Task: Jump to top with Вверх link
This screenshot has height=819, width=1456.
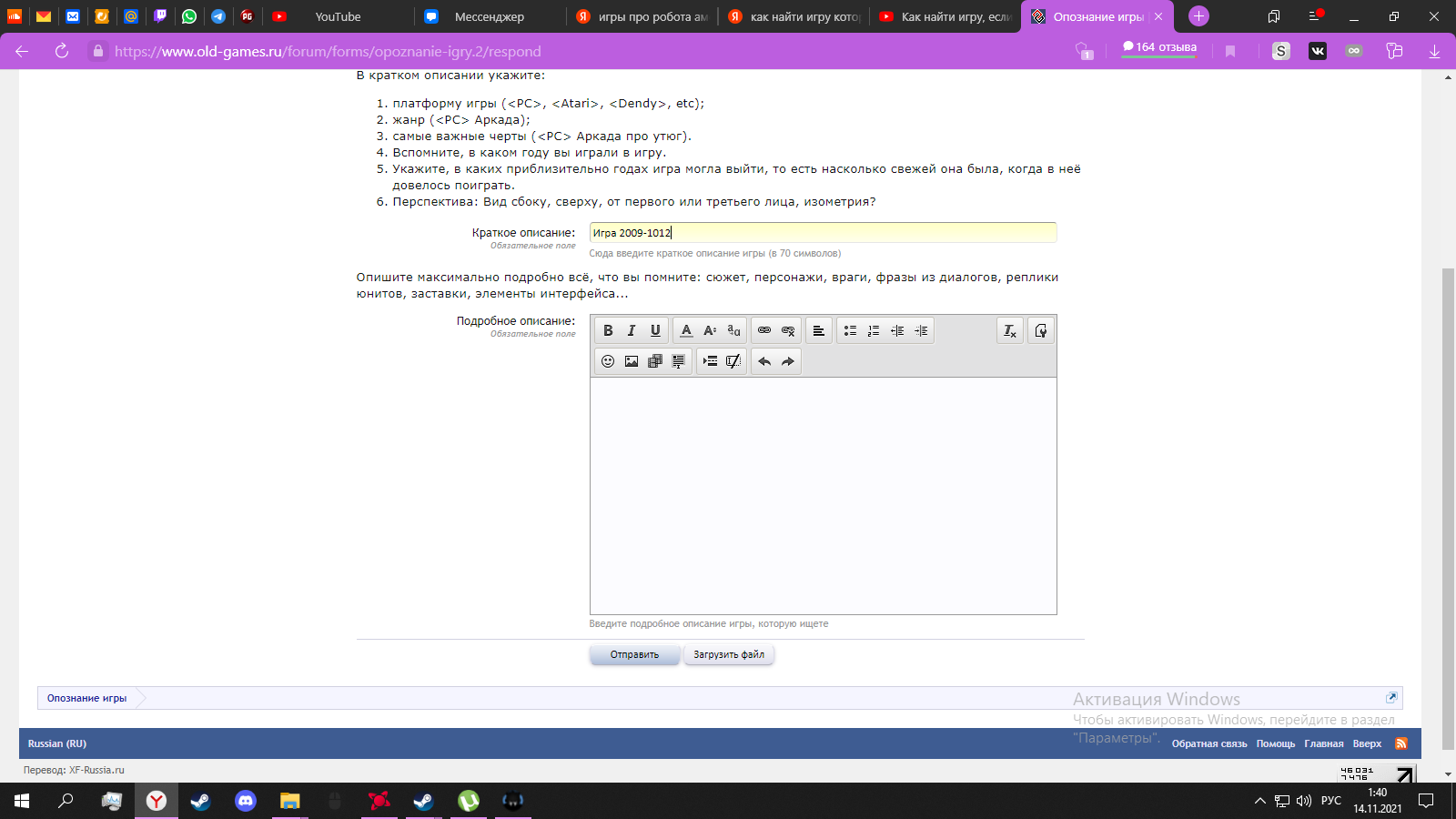Action: pyautogui.click(x=1367, y=743)
